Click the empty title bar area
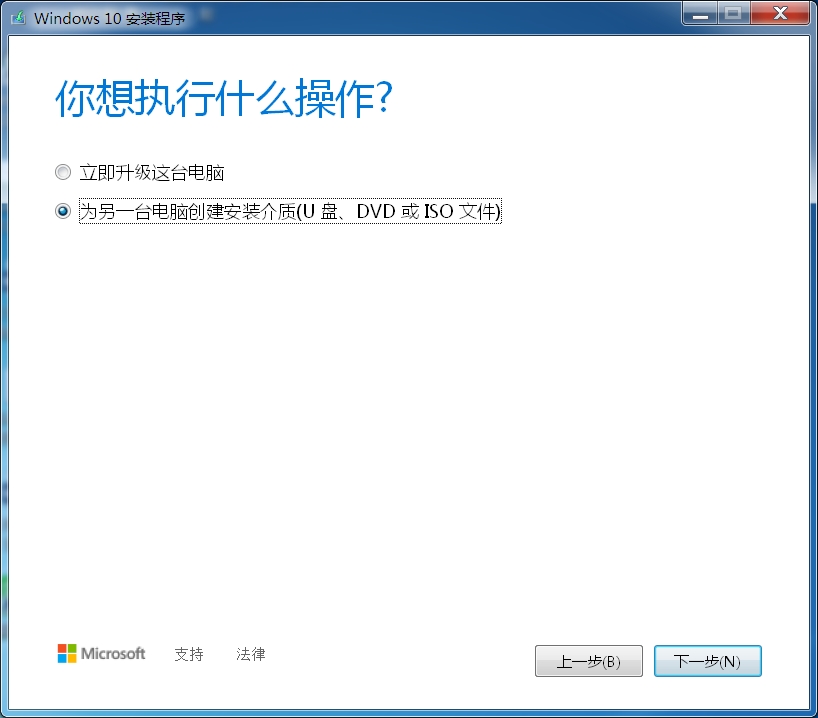818x718 pixels. tap(433, 17)
